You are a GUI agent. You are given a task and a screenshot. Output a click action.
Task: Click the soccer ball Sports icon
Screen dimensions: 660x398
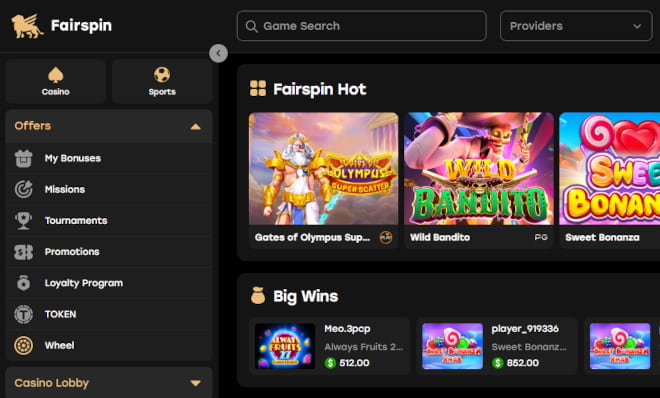(x=162, y=75)
